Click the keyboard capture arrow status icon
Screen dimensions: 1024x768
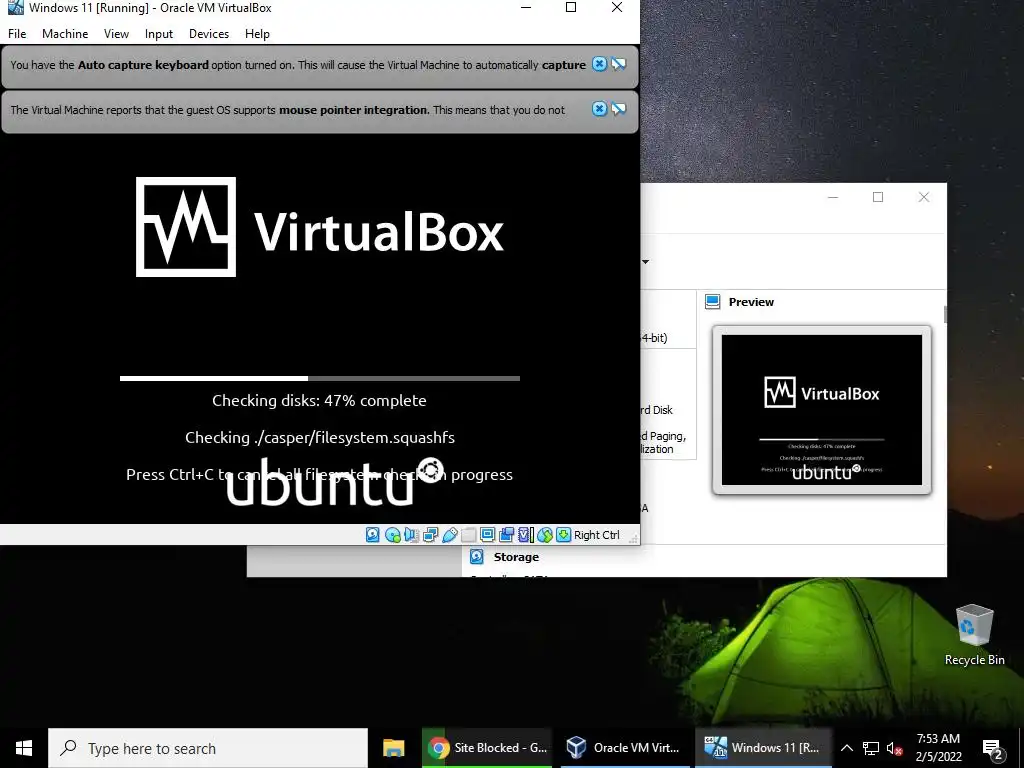click(x=564, y=535)
